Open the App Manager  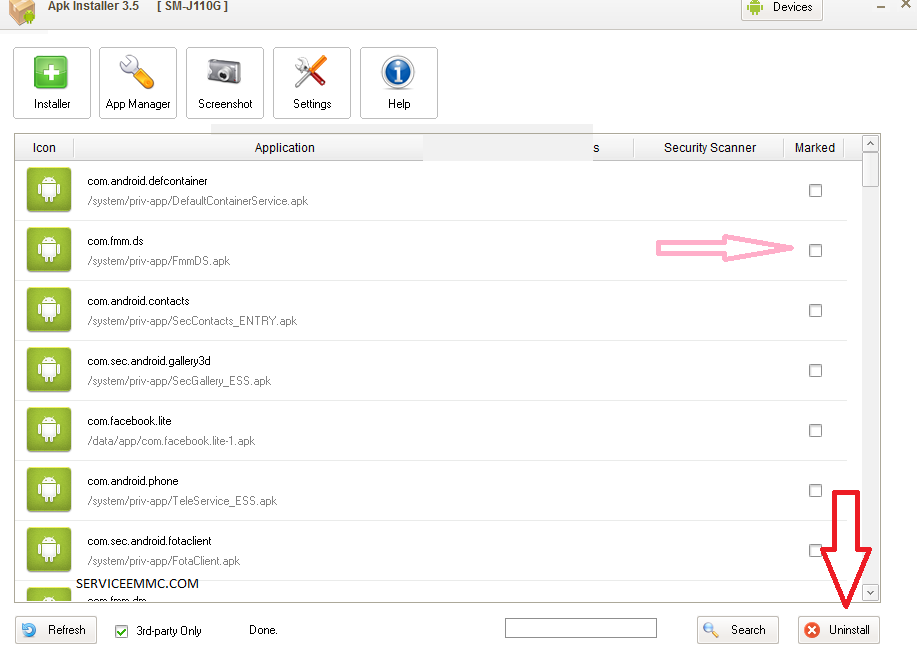(x=137, y=82)
